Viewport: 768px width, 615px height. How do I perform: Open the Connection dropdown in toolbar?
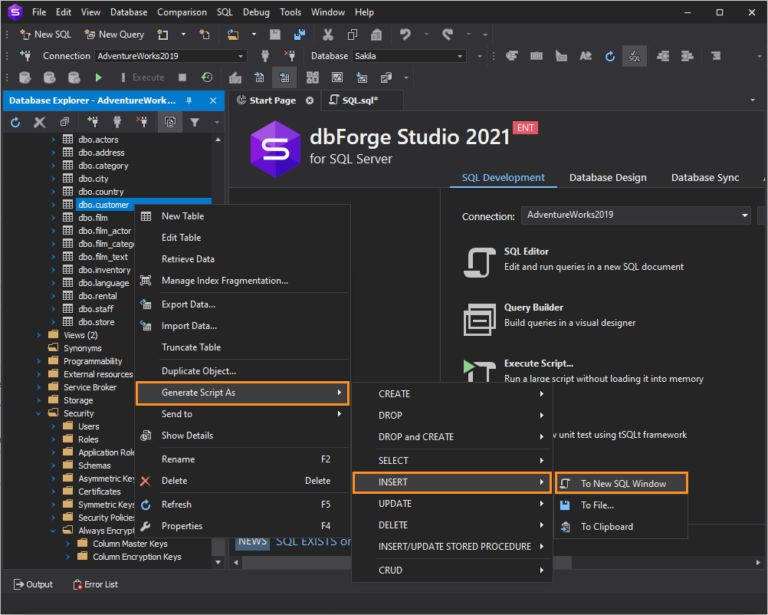[239, 56]
